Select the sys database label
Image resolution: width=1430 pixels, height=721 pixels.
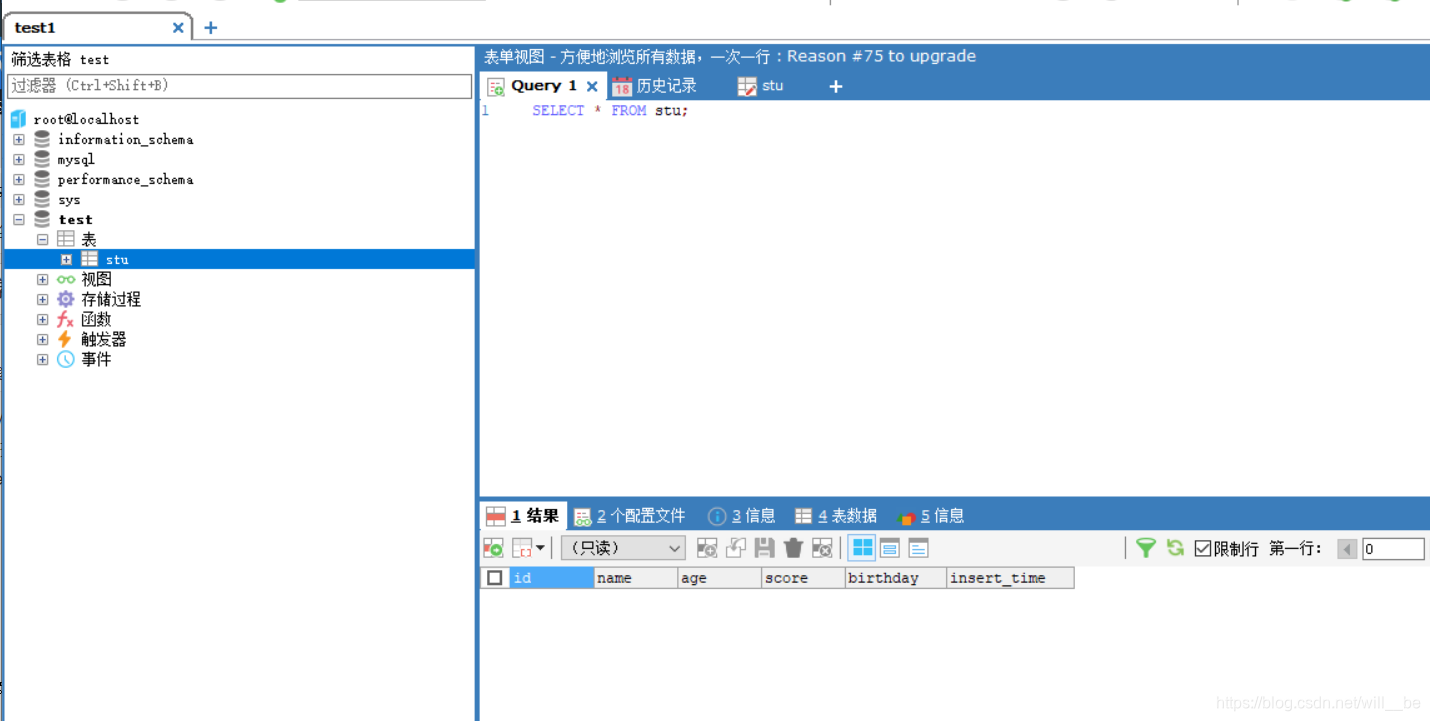69,200
